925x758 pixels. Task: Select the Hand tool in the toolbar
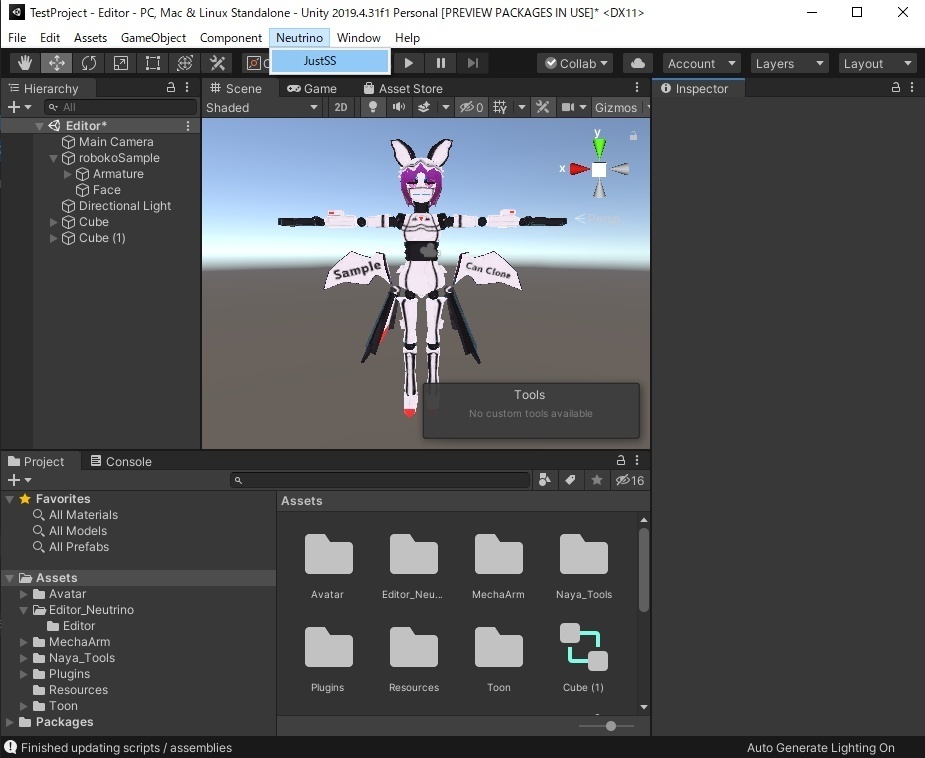click(24, 62)
